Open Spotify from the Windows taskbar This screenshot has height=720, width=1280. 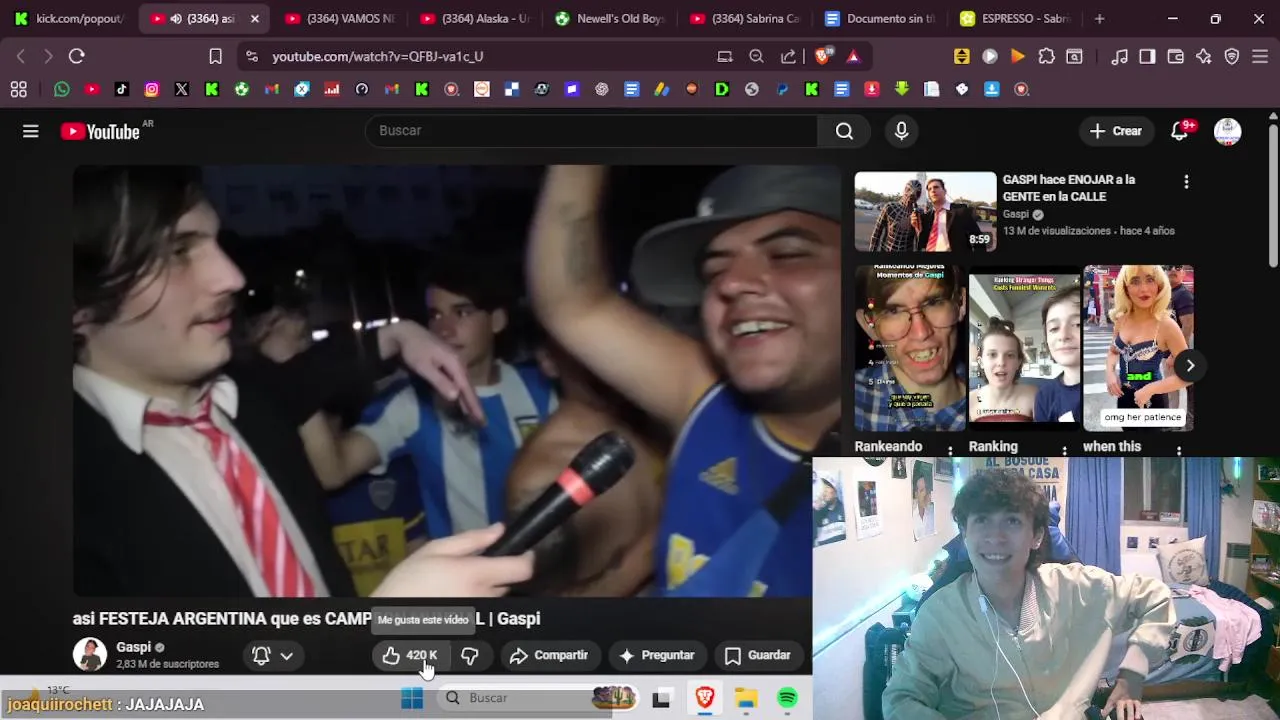click(787, 698)
